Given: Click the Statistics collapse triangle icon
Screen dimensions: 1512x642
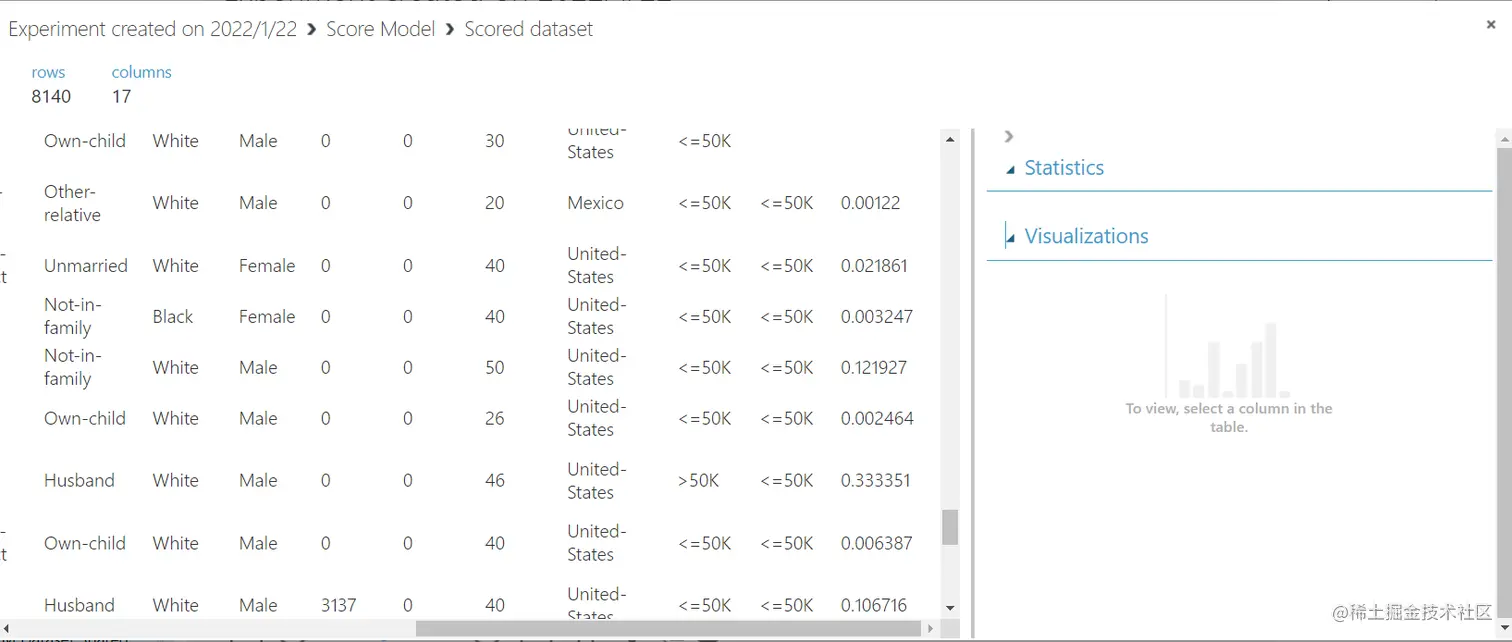Looking at the screenshot, I should tap(1010, 169).
